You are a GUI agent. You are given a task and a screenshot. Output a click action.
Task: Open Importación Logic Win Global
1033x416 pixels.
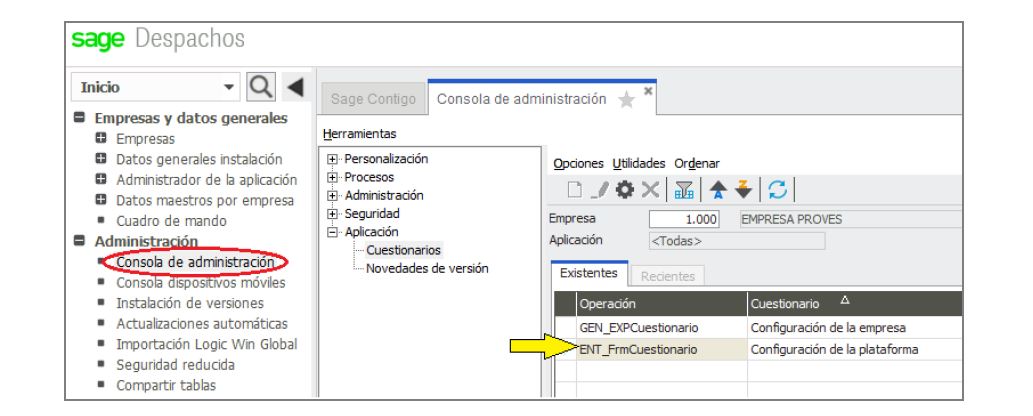click(207, 344)
